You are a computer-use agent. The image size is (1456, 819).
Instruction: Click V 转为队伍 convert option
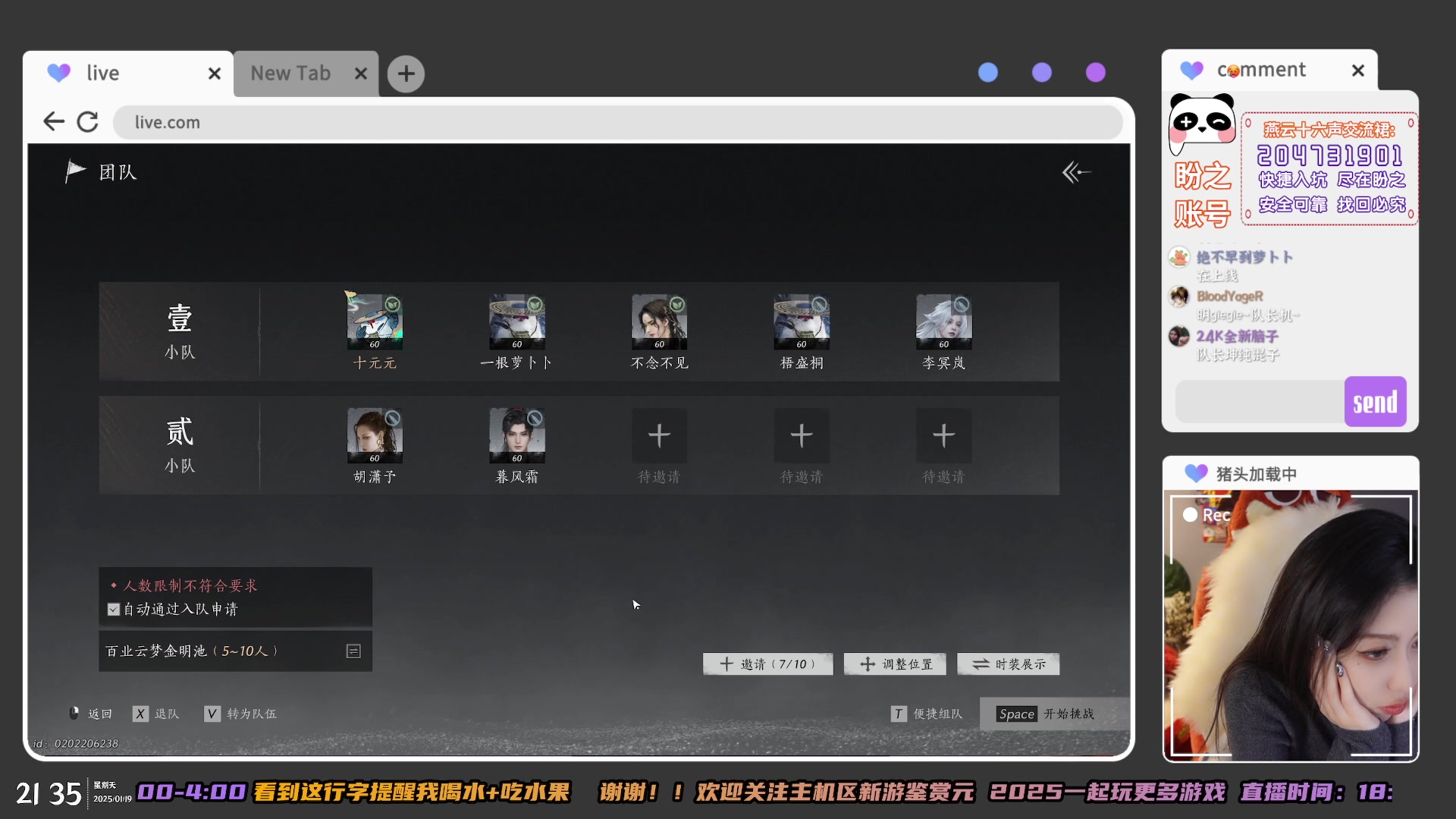pyautogui.click(x=240, y=714)
